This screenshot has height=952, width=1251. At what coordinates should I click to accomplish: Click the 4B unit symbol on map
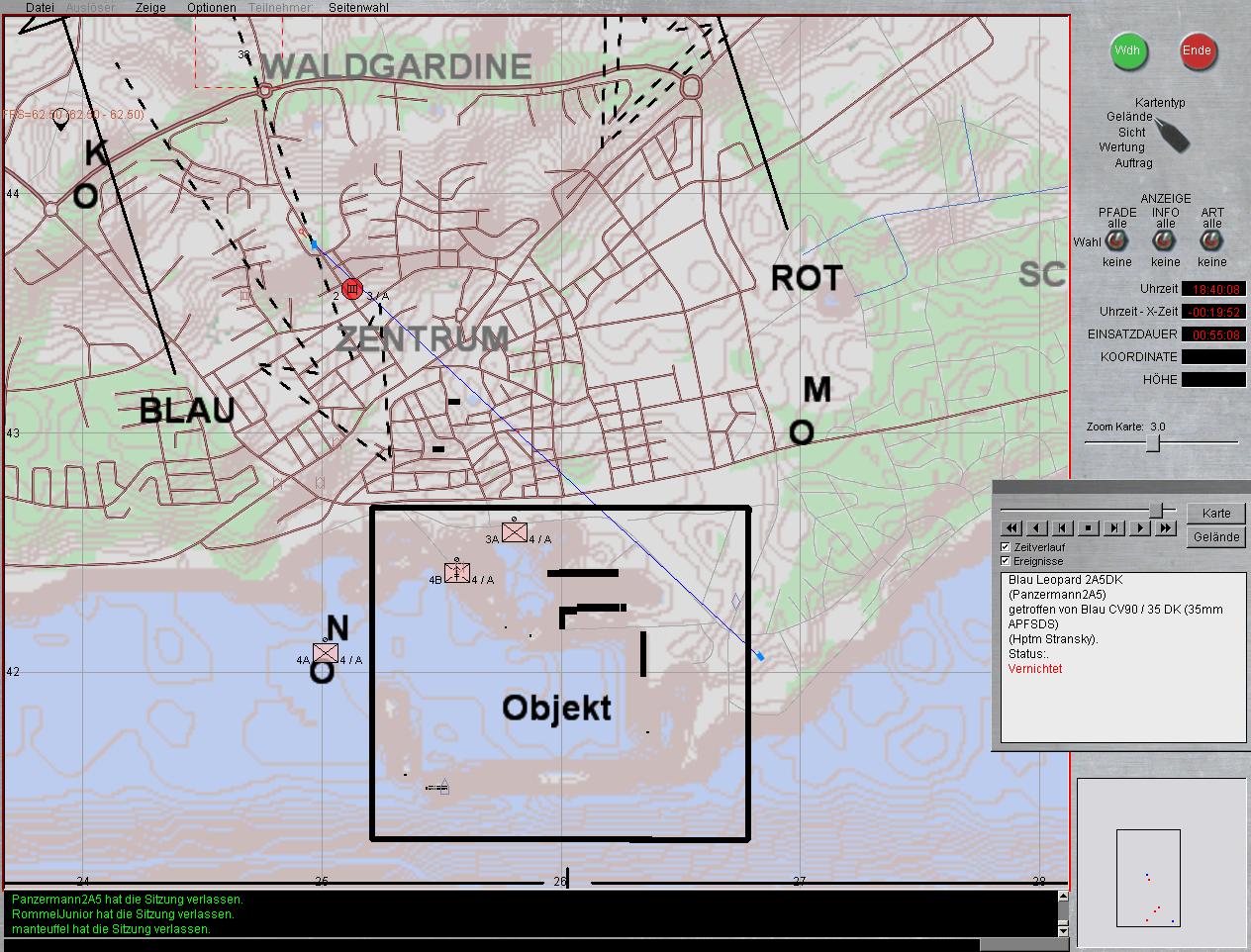pos(456,572)
